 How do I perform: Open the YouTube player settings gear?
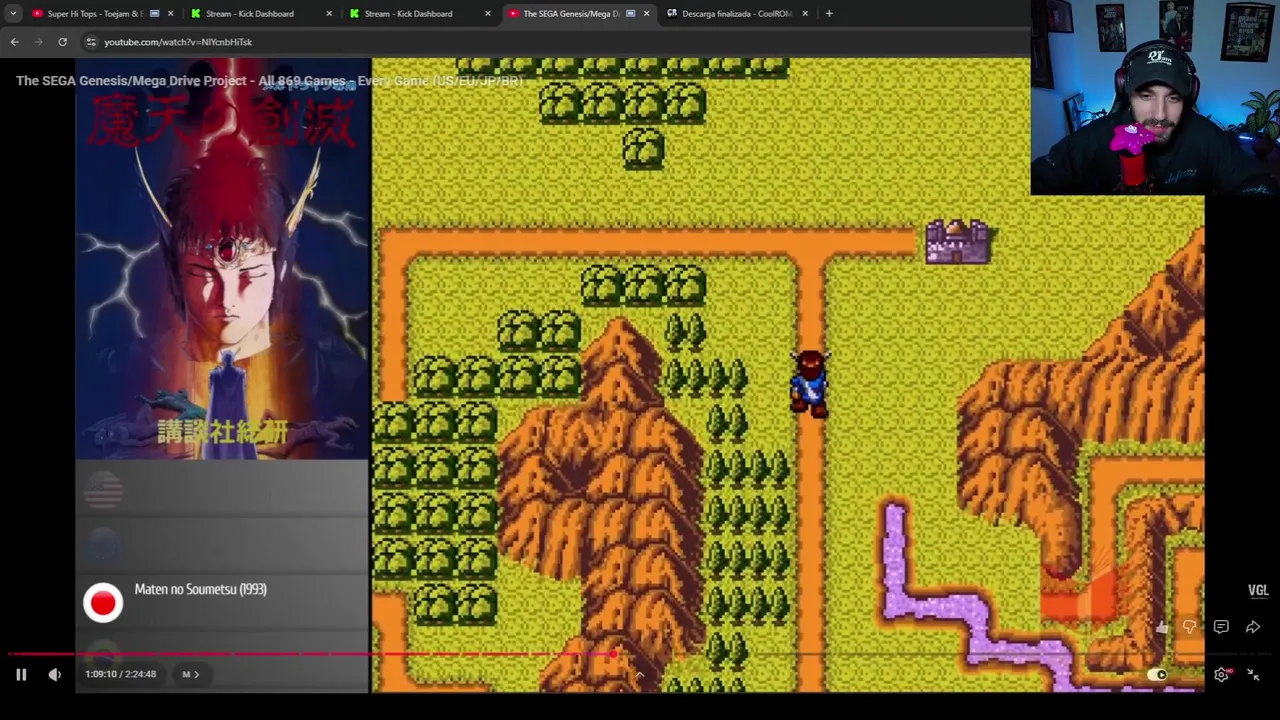[1222, 674]
